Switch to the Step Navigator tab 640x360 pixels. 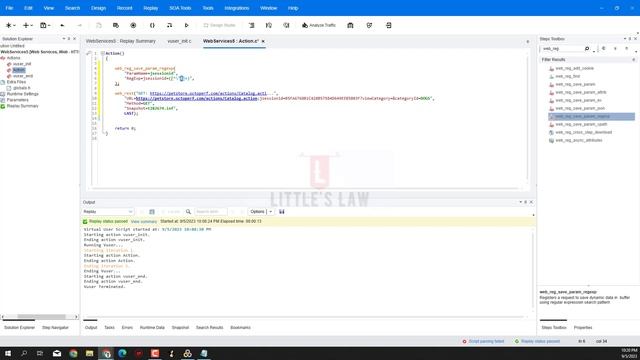[55, 328]
